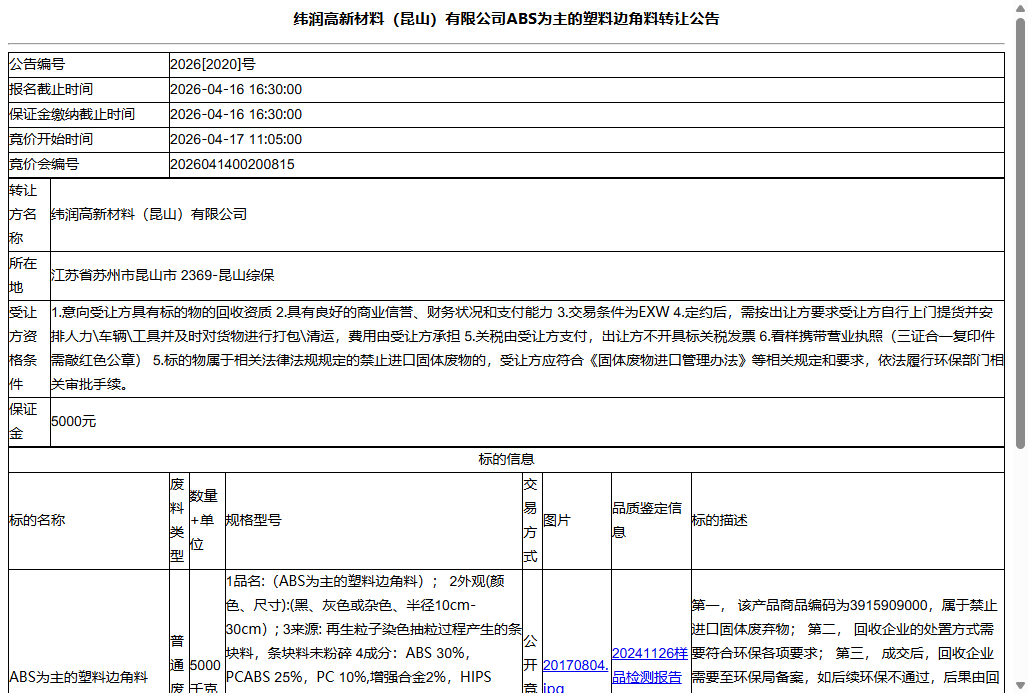Click the 规格型号 column header
The width and height of the screenshot is (1028, 693).
374,521
